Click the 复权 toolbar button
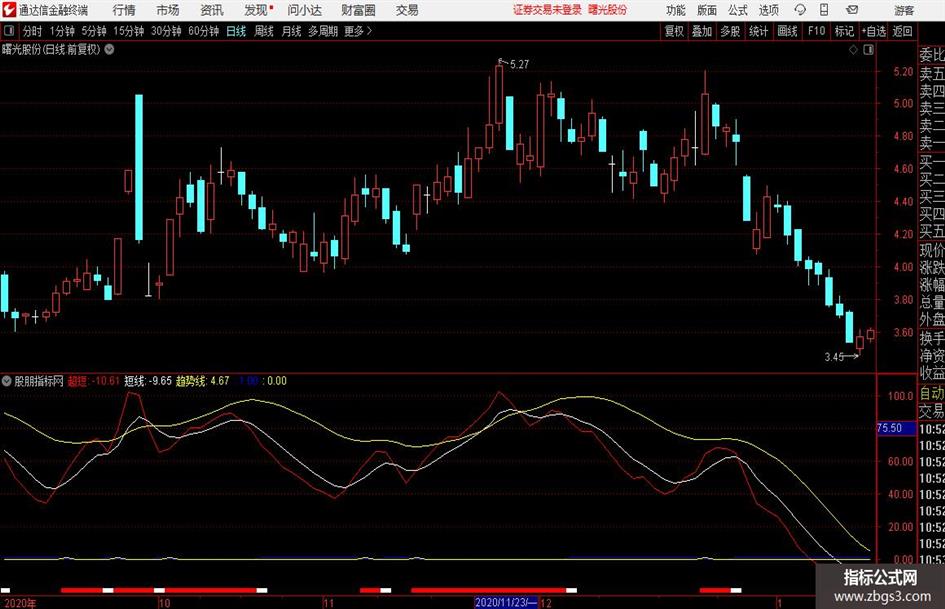 coord(674,31)
